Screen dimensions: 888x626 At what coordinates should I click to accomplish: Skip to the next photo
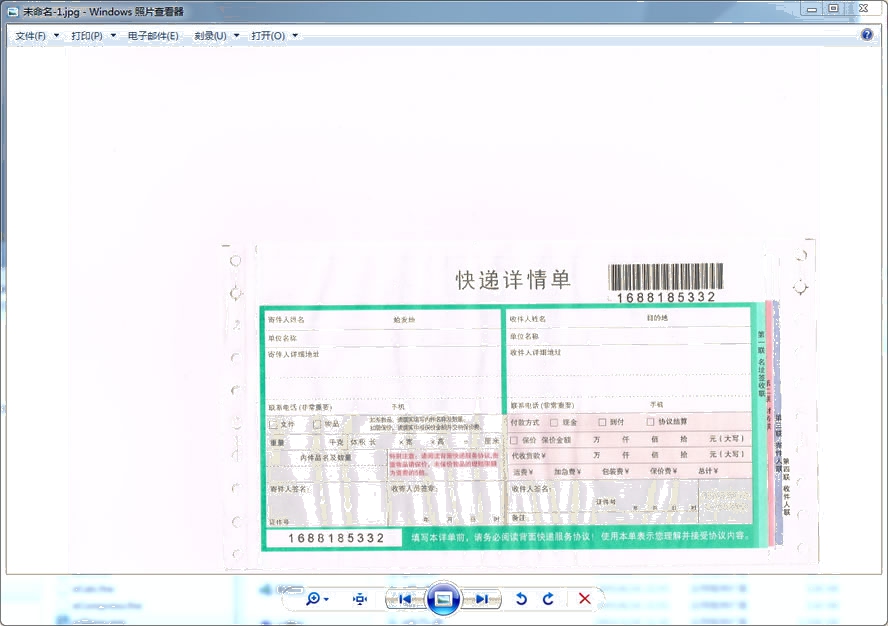coord(482,599)
